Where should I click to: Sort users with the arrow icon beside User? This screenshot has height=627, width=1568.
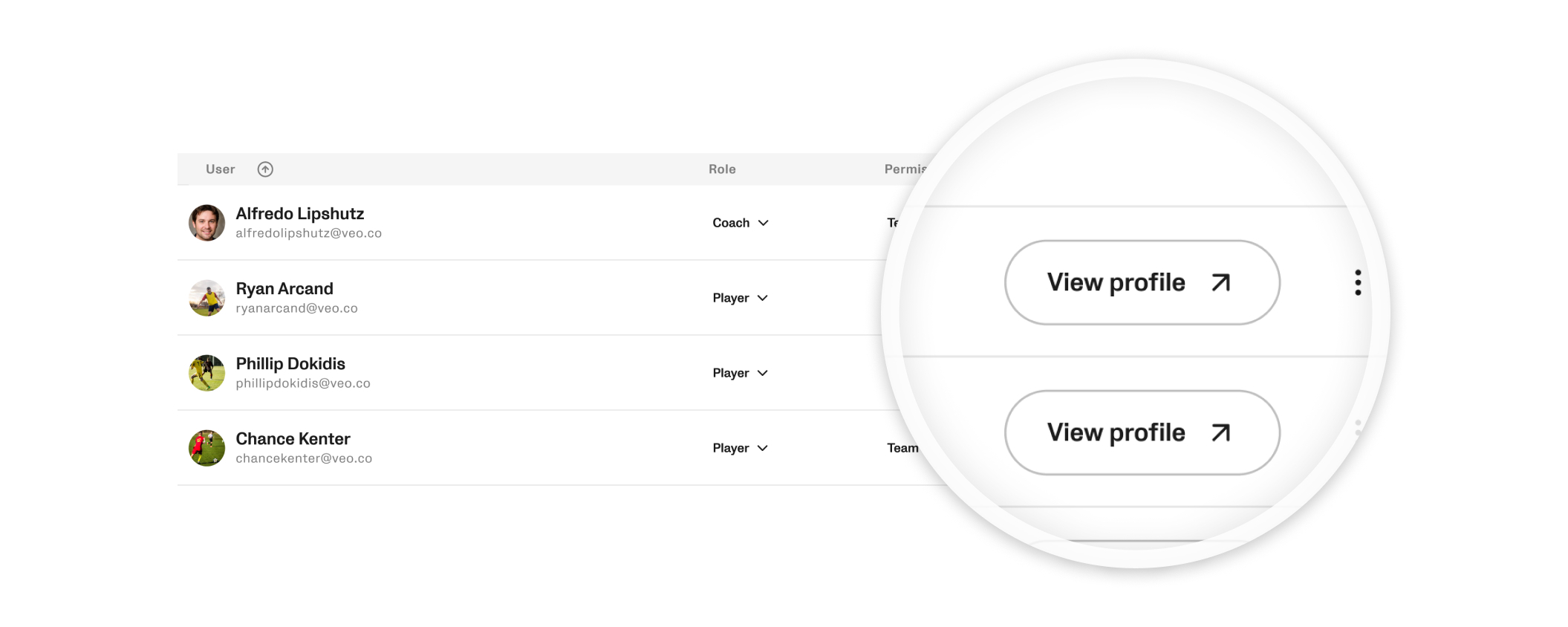click(x=265, y=169)
